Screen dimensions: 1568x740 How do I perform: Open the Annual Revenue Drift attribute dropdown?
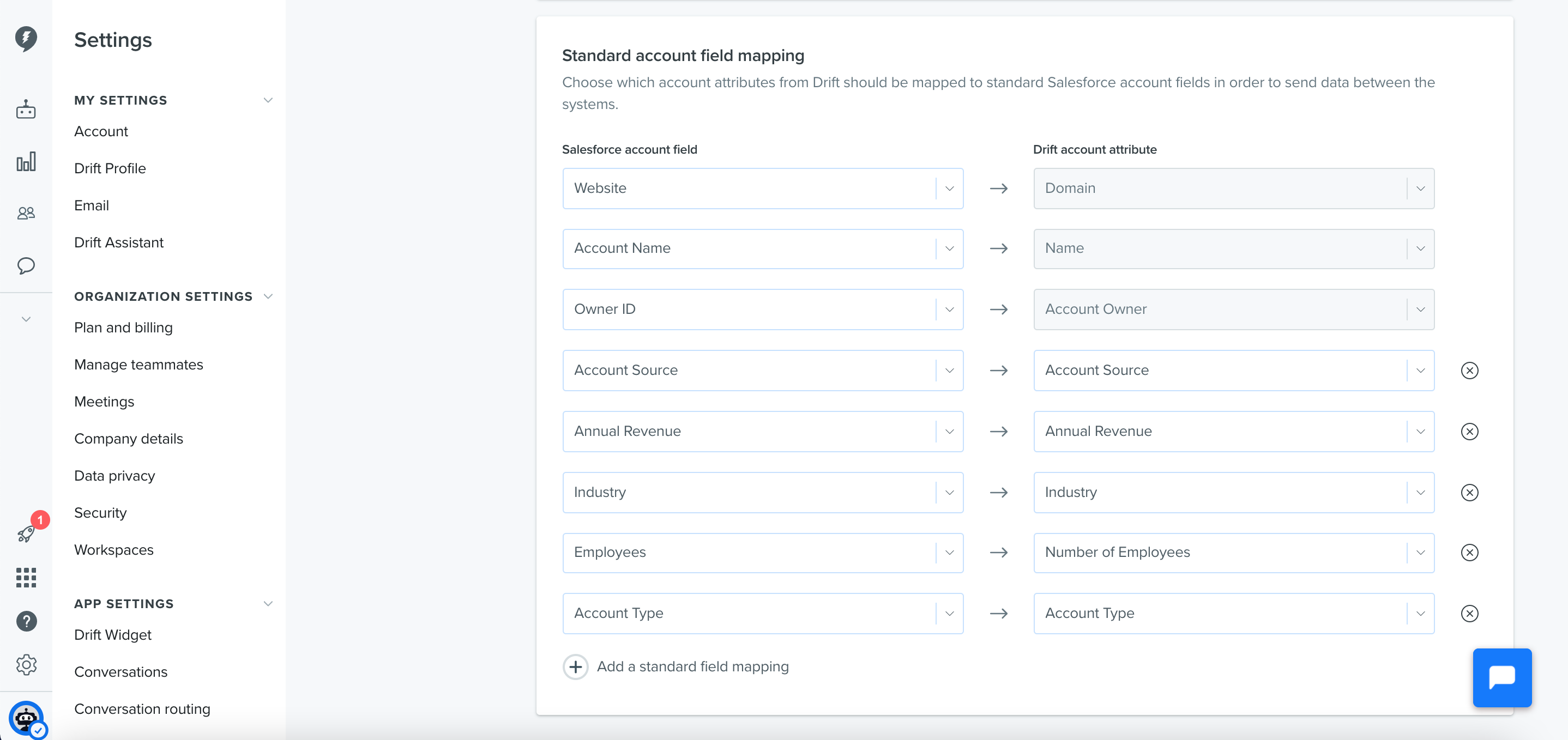point(1234,432)
